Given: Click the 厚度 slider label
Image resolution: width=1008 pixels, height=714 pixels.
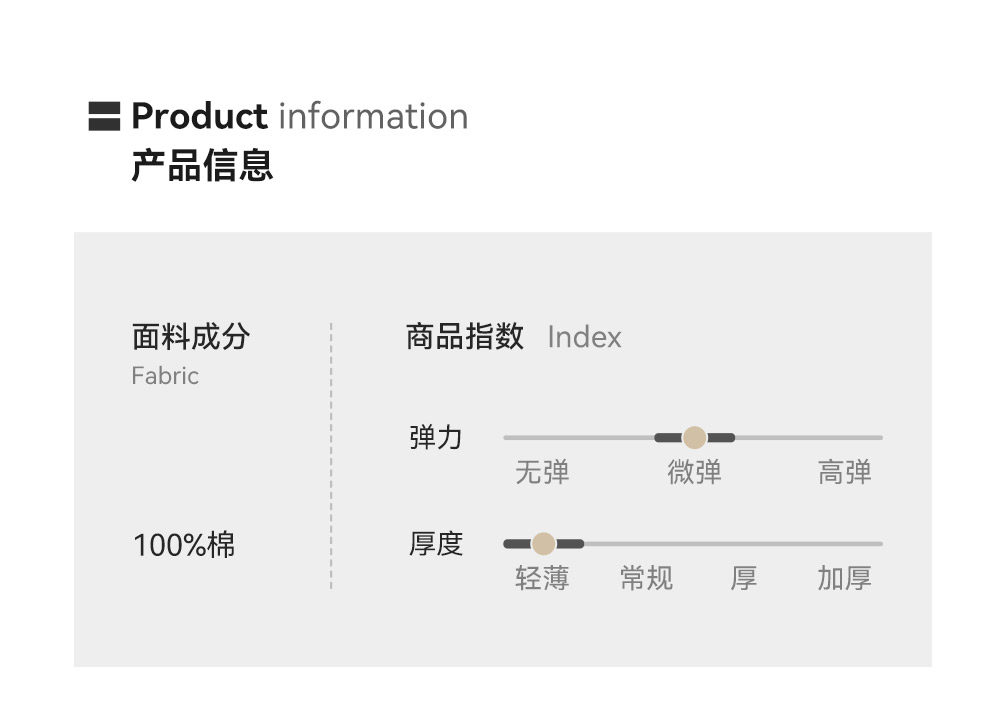Looking at the screenshot, I should pyautogui.click(x=435, y=544).
